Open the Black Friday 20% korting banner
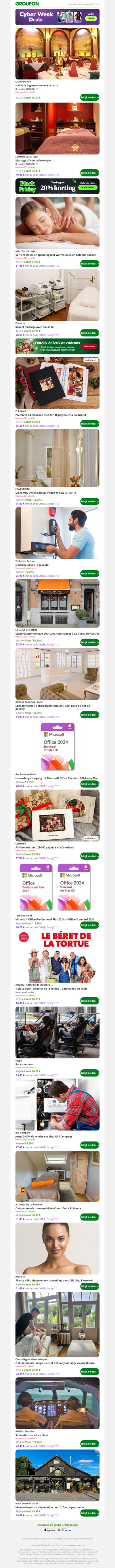The image size is (115, 1568). pos(57,186)
